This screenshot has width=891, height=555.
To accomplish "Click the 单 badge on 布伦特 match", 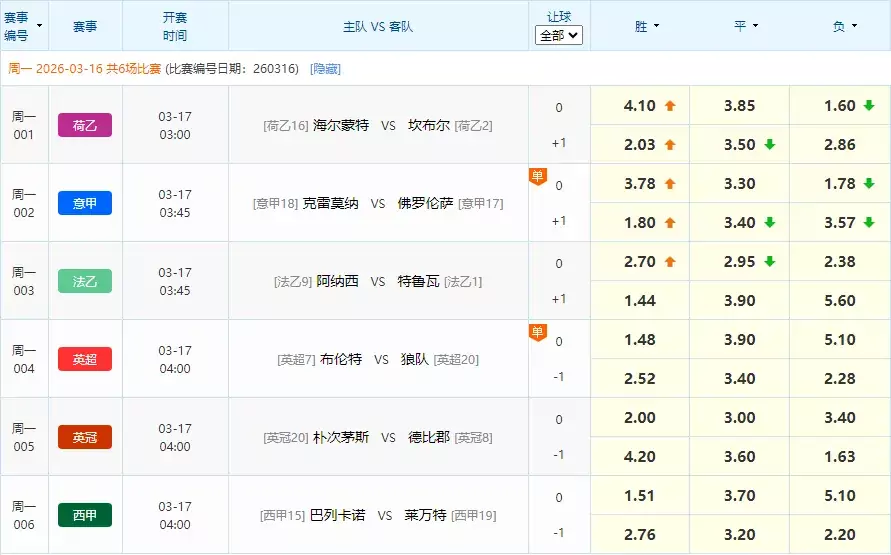I will (538, 332).
